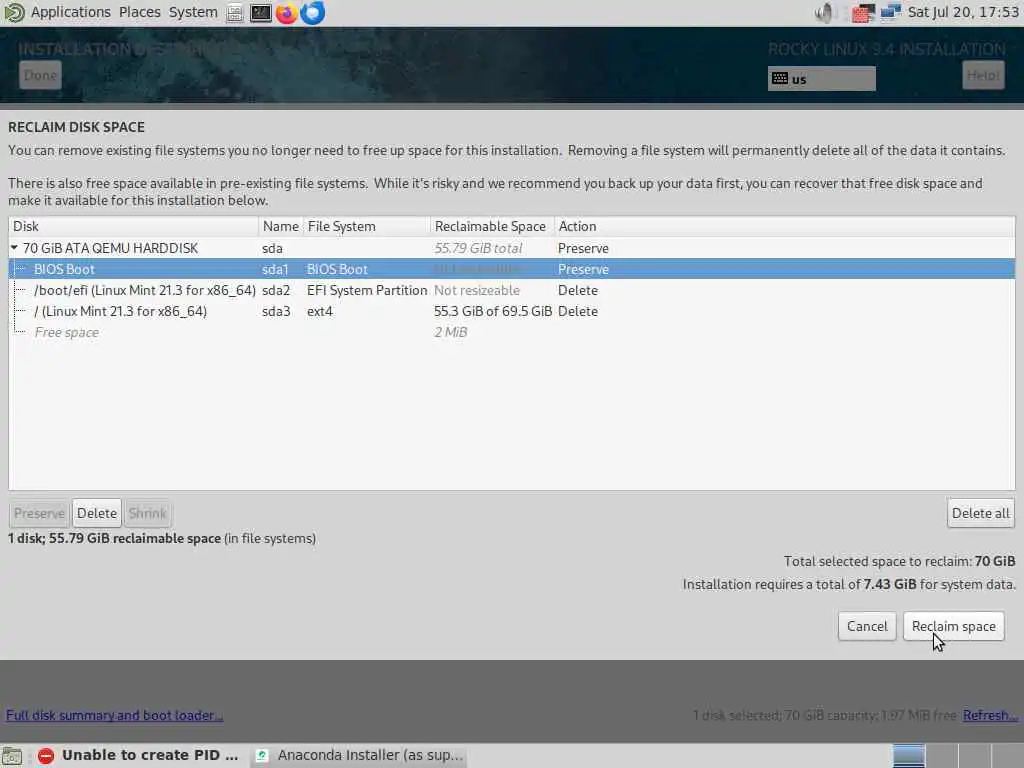1024x768 pixels.
Task: Confirm with the Reclaim space button
Action: (x=953, y=626)
